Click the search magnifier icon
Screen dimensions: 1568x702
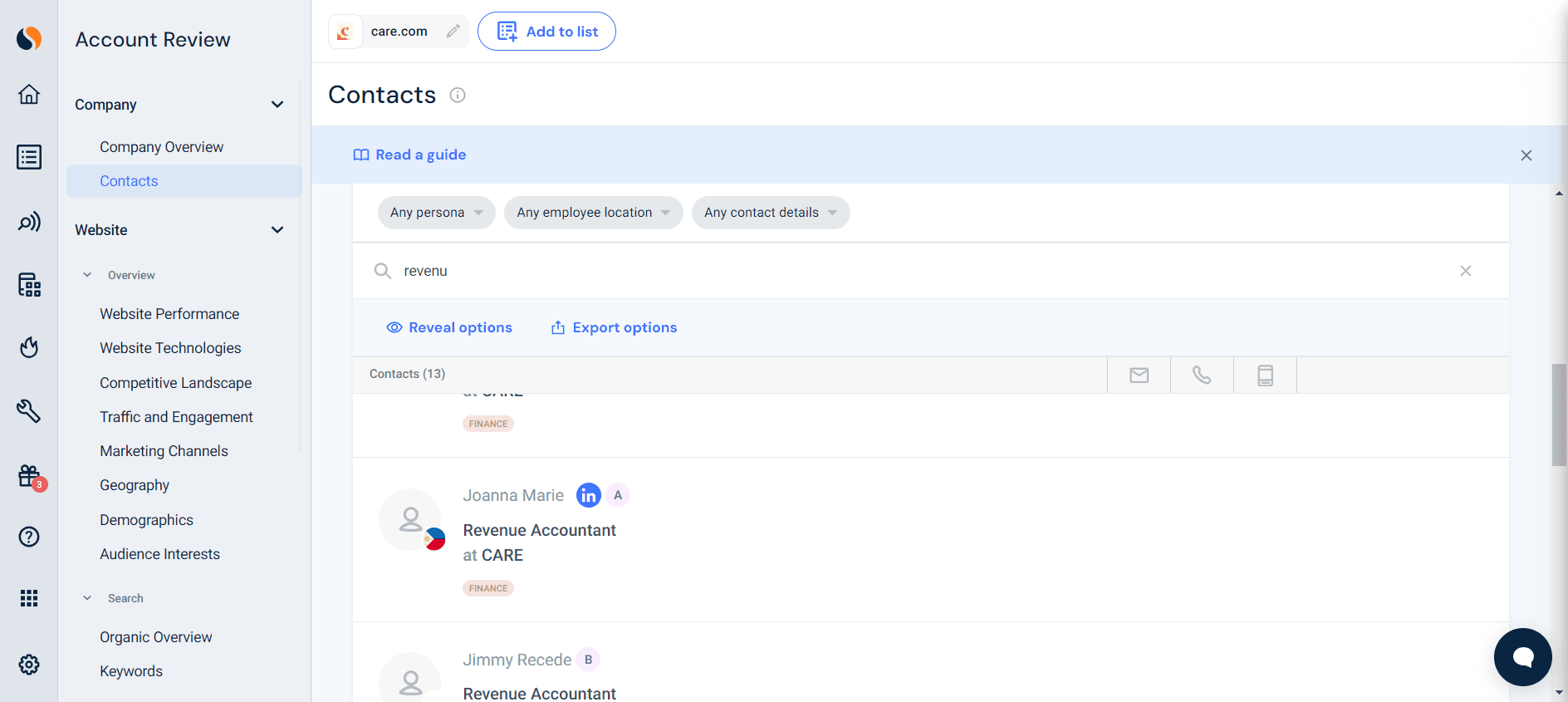[x=383, y=271]
